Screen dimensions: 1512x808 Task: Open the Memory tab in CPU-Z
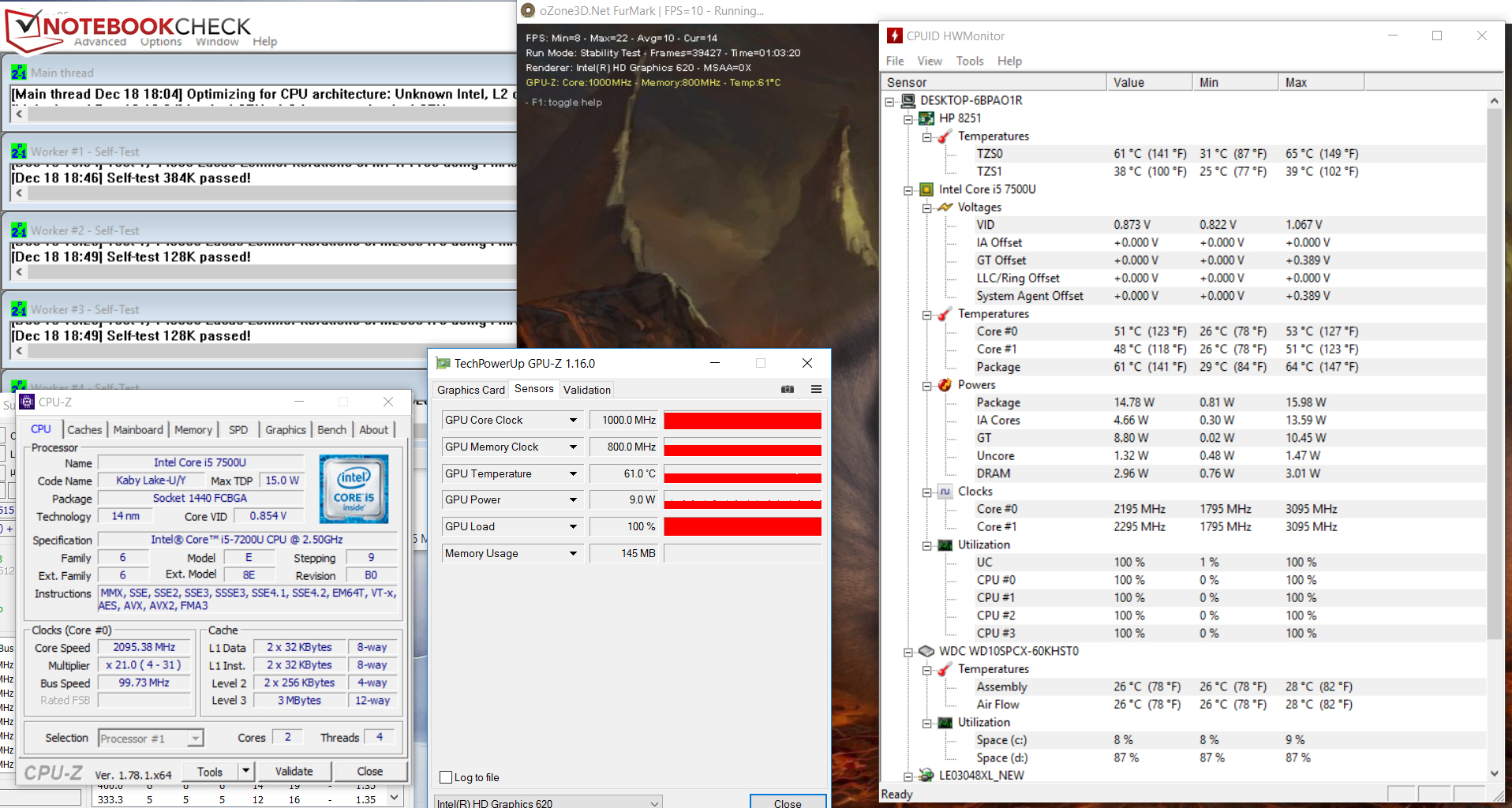click(x=193, y=429)
